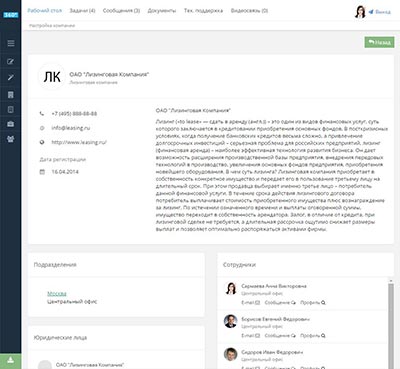This screenshot has width=400, height=369.
Task: Click the name Сидоров Иван Федорович
Action: pos(272,352)
